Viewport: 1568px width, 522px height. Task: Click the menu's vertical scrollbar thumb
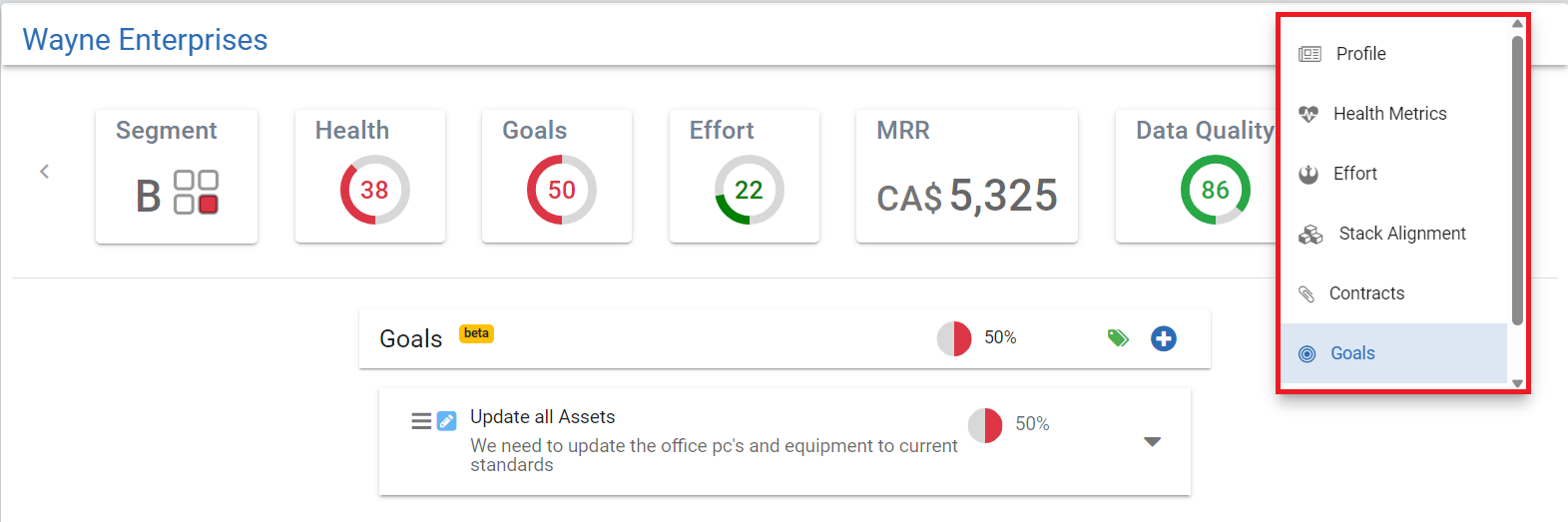(1517, 180)
